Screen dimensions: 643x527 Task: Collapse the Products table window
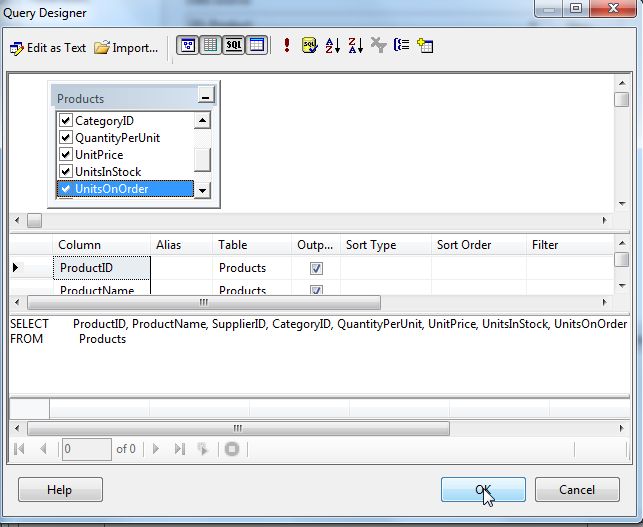(x=206, y=95)
